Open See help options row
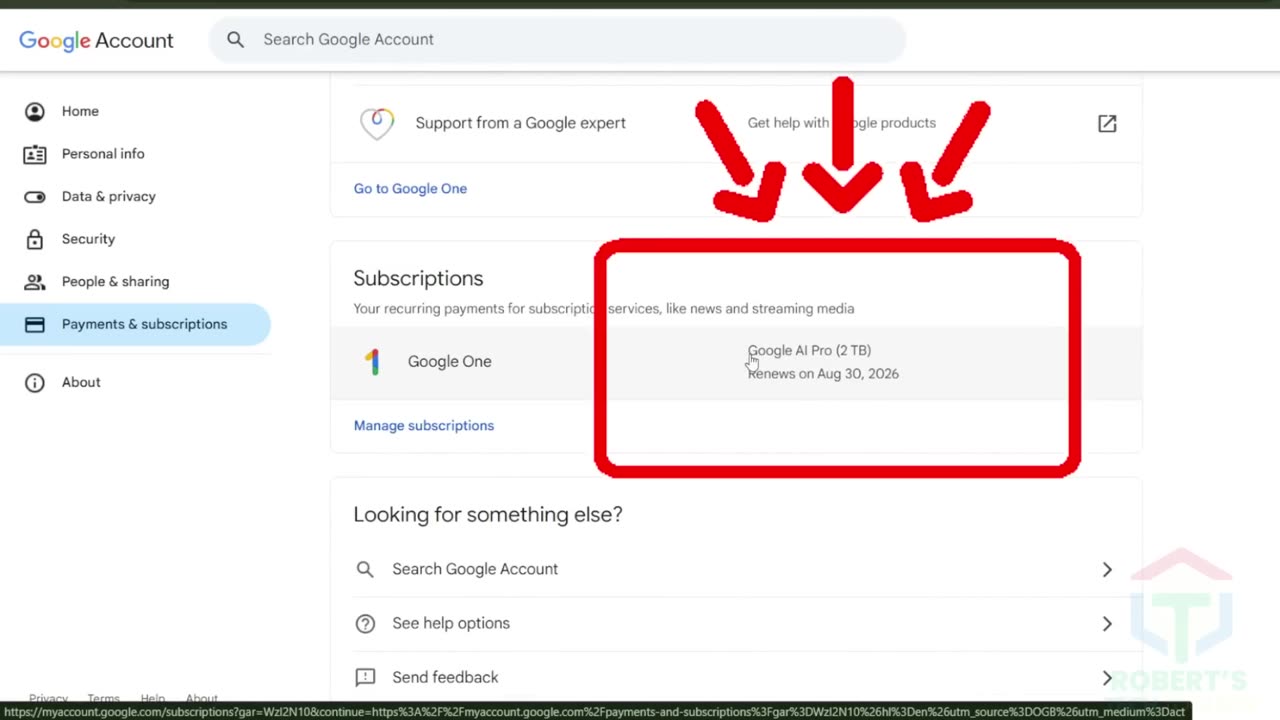 (x=736, y=623)
